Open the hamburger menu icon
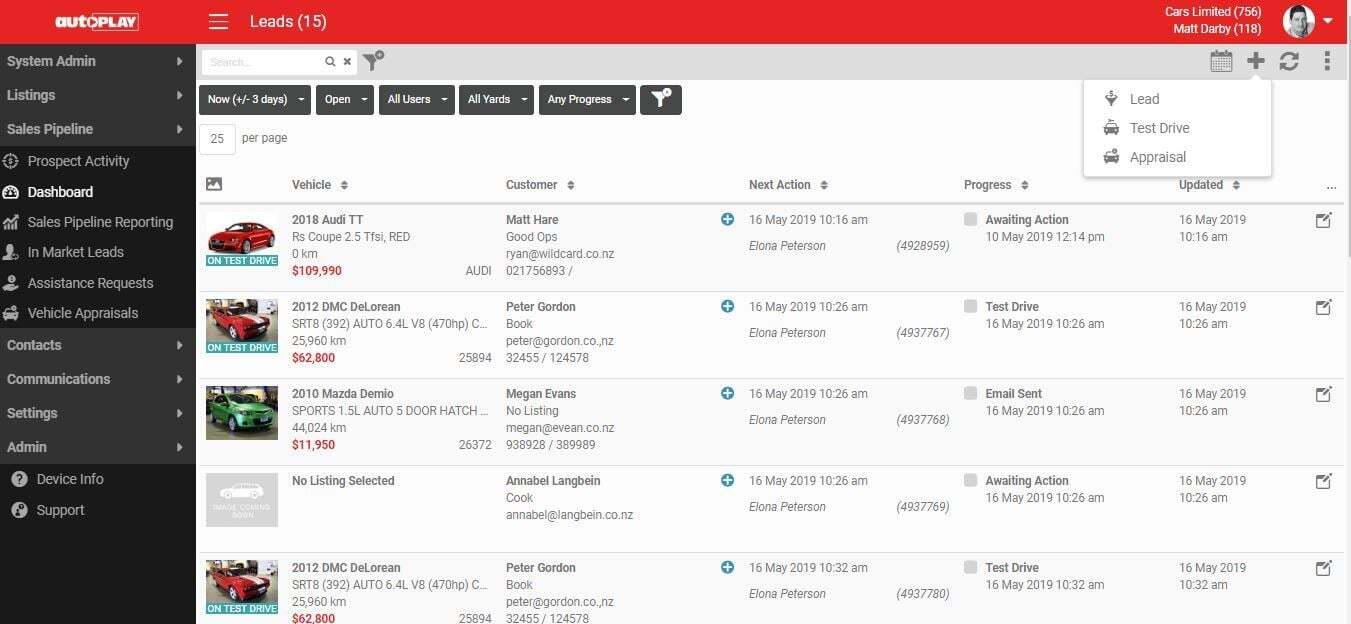1351x624 pixels. click(218, 22)
